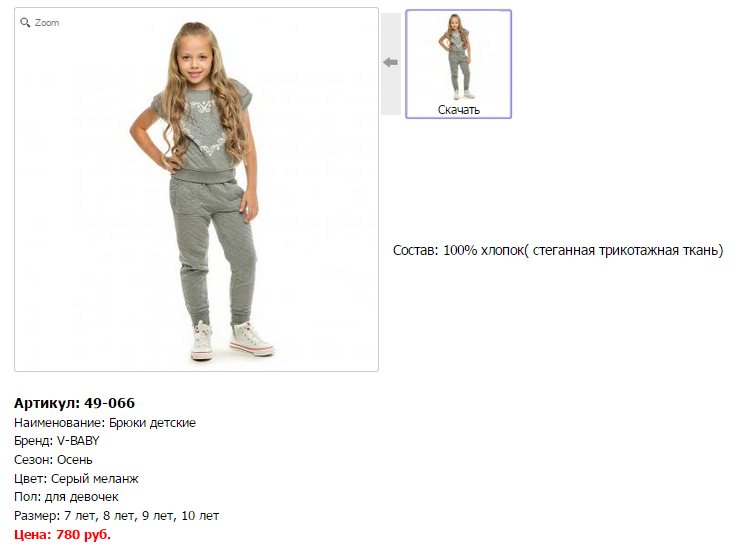This screenshot has height=558, width=738.
Task: Click the magnifier zoom icon
Action: pyautogui.click(x=26, y=22)
